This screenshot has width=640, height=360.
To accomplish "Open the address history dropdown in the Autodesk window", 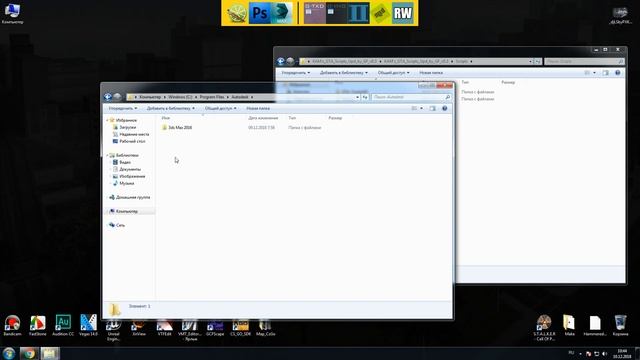I will tap(358, 97).
